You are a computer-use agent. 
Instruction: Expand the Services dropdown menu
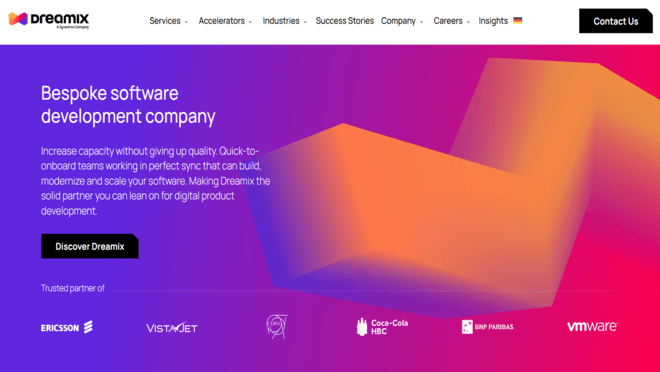[169, 21]
